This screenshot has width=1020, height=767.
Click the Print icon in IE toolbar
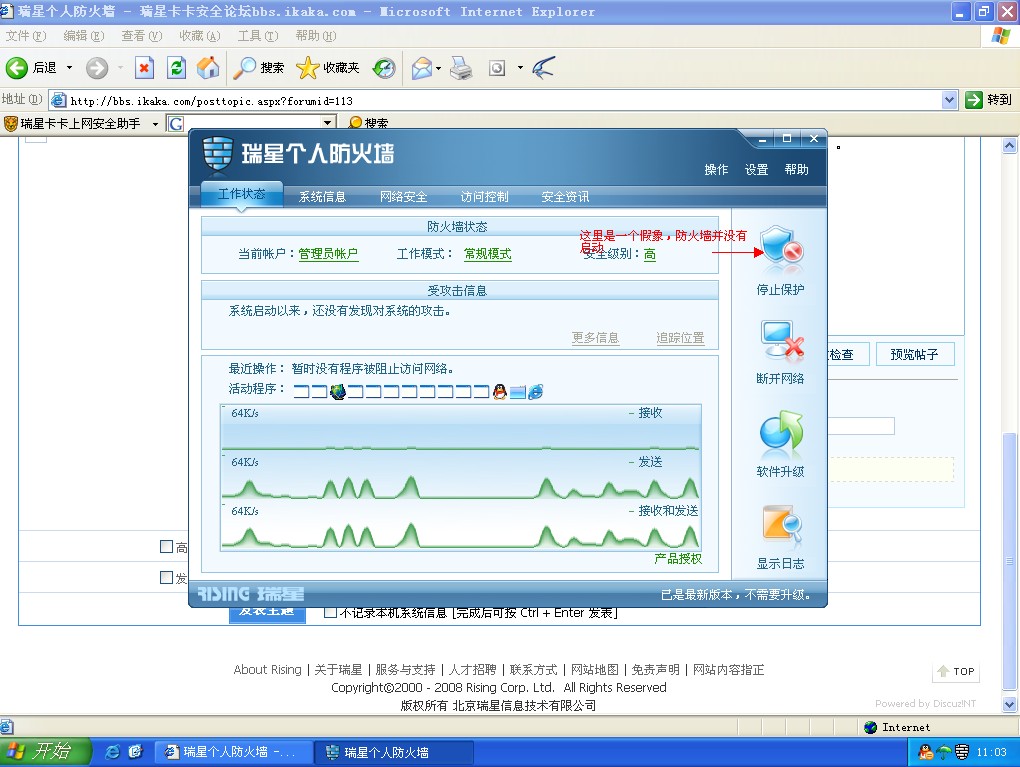pyautogui.click(x=460, y=68)
